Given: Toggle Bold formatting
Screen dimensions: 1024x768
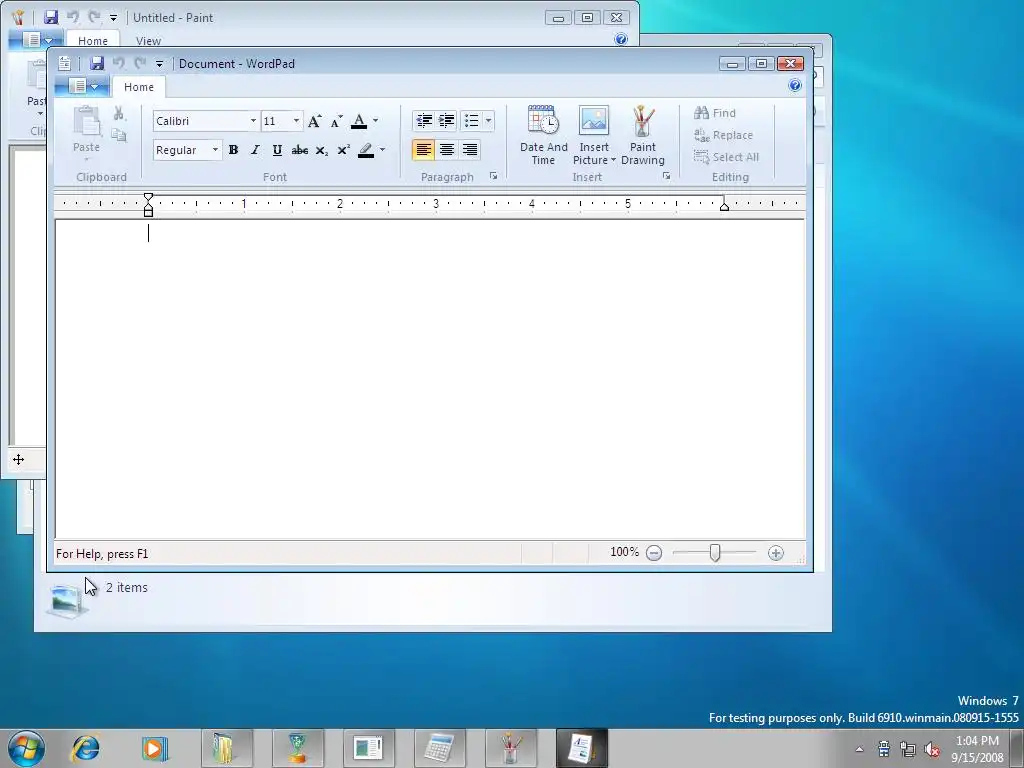Looking at the screenshot, I should coord(233,150).
